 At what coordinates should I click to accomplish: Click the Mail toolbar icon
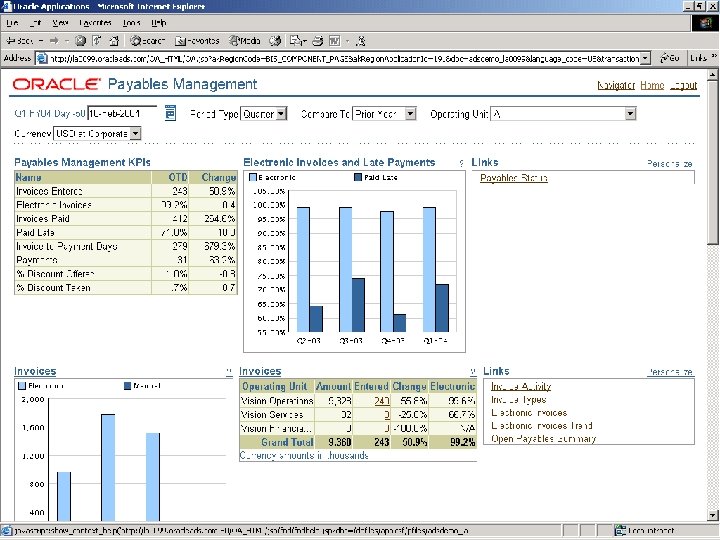[x=295, y=41]
